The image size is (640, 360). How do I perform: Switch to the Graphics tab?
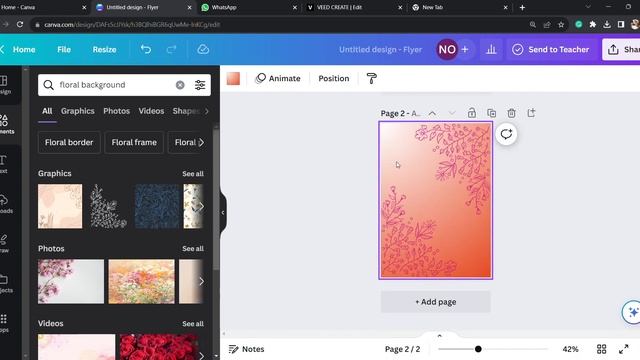point(78,111)
